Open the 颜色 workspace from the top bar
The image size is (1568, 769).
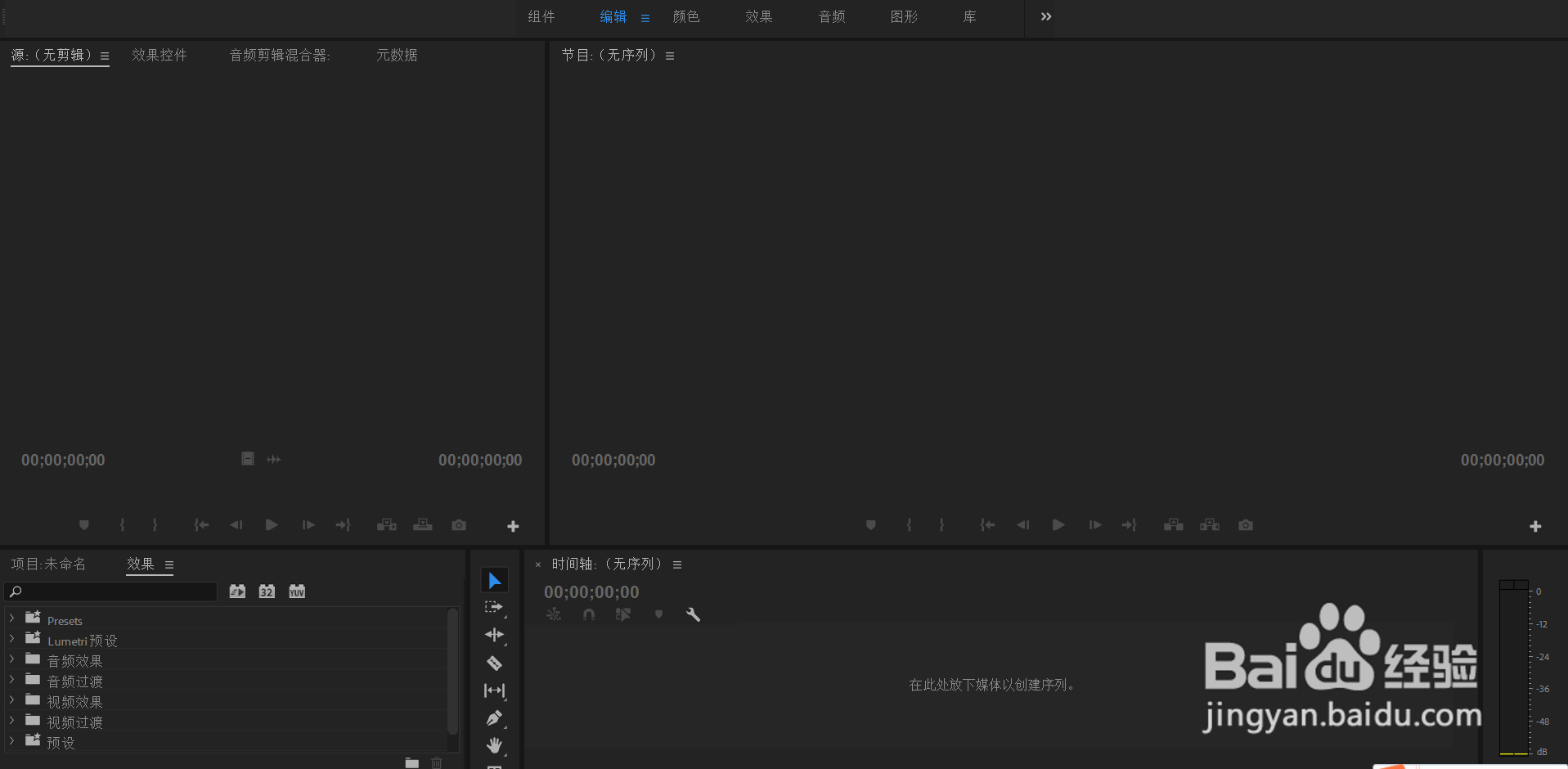687,16
